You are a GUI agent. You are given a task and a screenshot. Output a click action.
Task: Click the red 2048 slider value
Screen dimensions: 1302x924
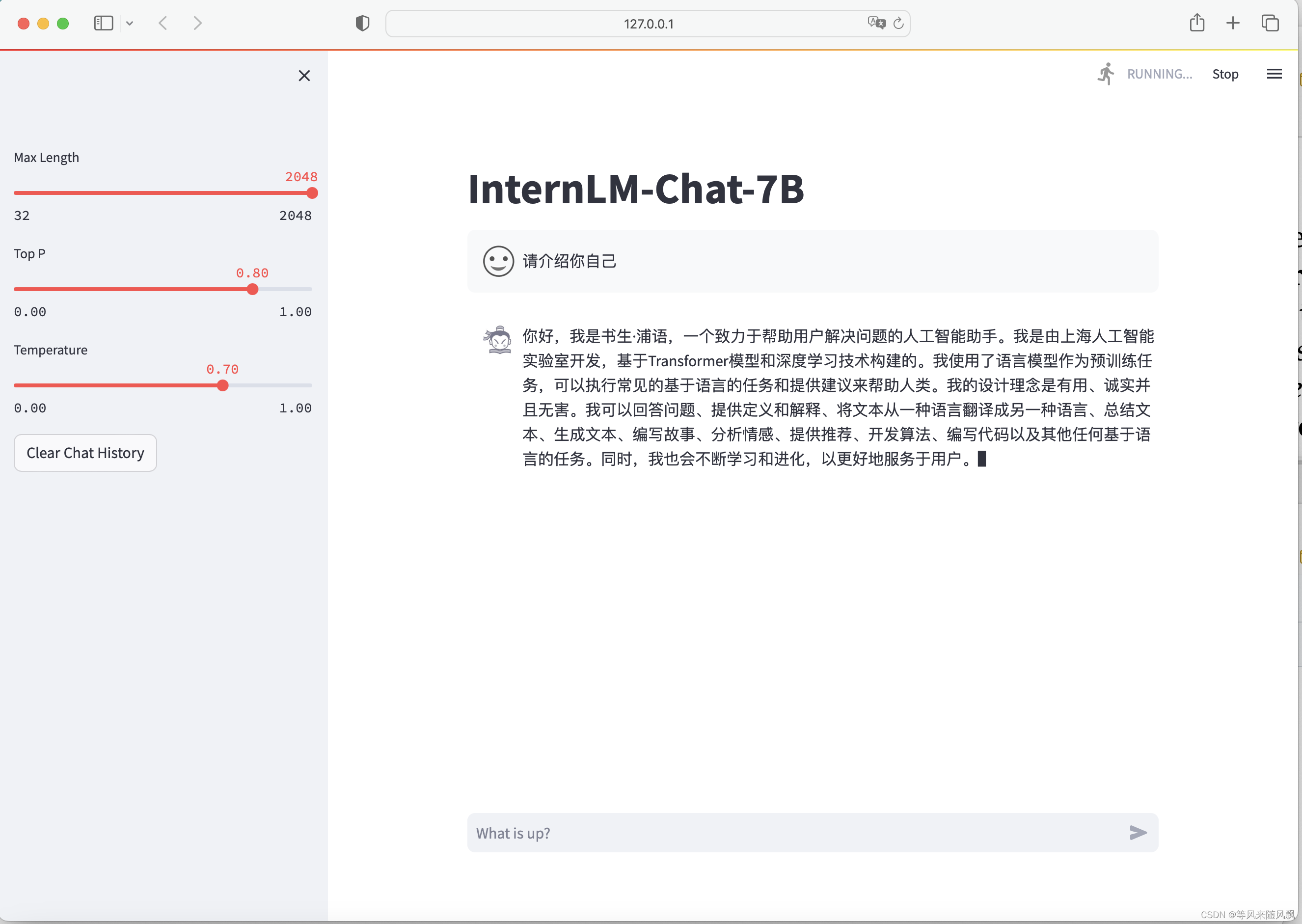301,177
